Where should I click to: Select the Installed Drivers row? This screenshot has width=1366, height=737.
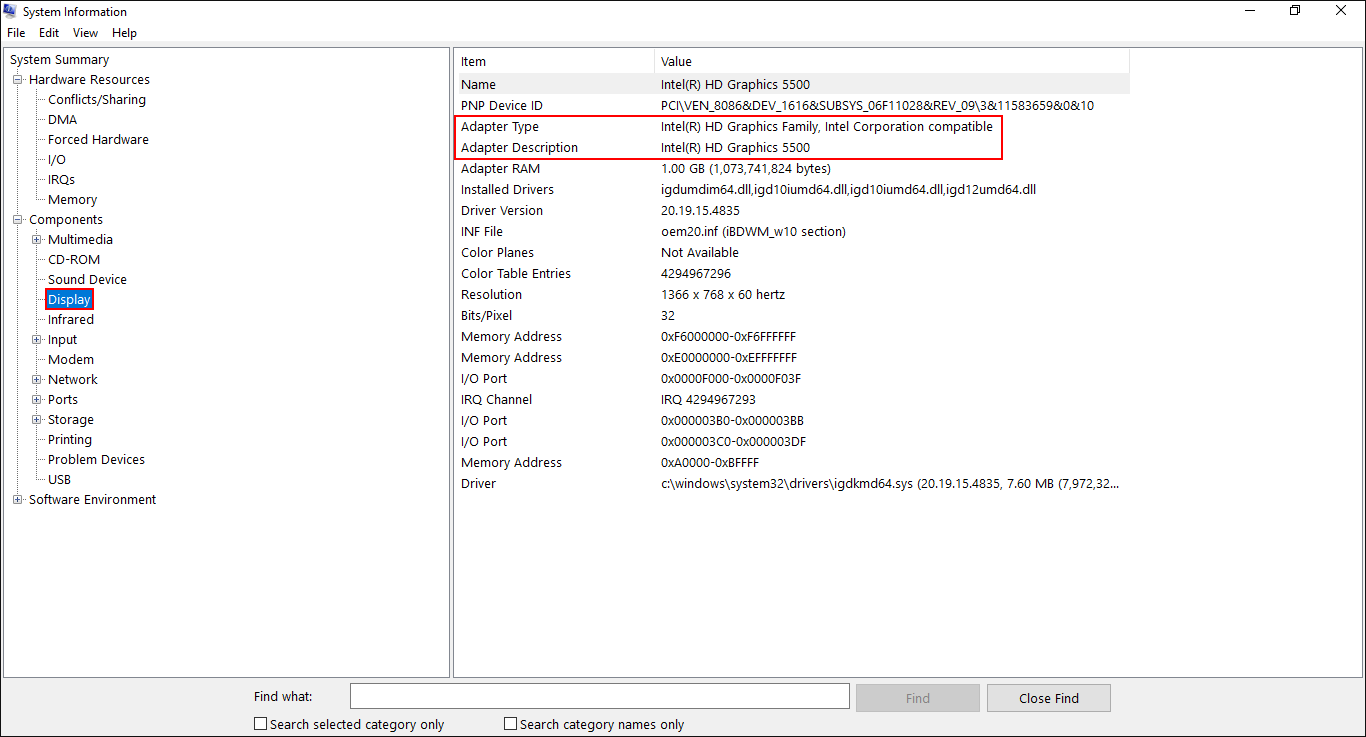click(x=793, y=190)
